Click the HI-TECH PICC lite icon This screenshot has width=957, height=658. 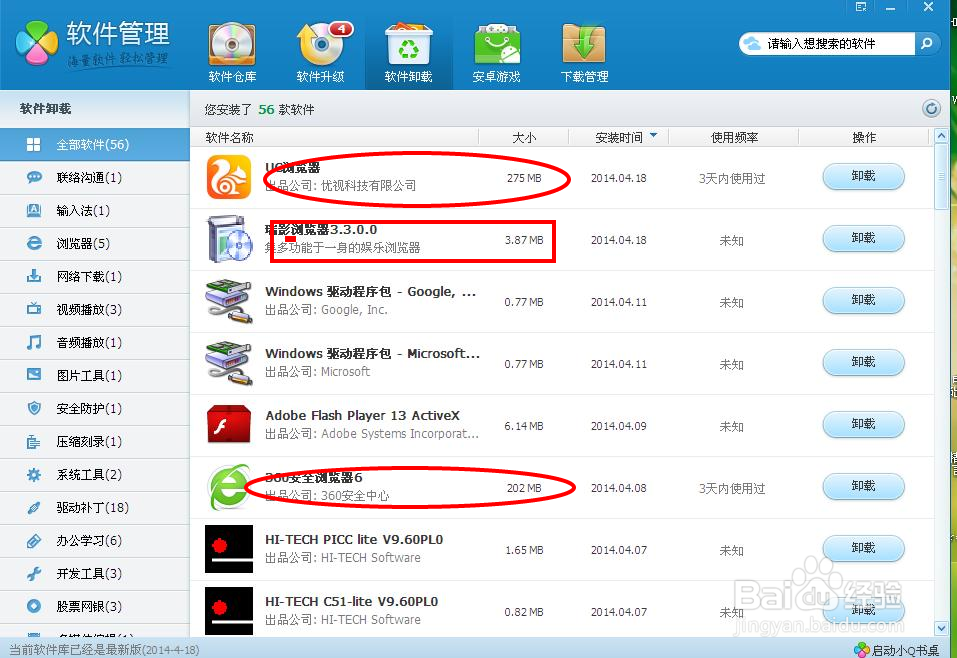pyautogui.click(x=229, y=549)
